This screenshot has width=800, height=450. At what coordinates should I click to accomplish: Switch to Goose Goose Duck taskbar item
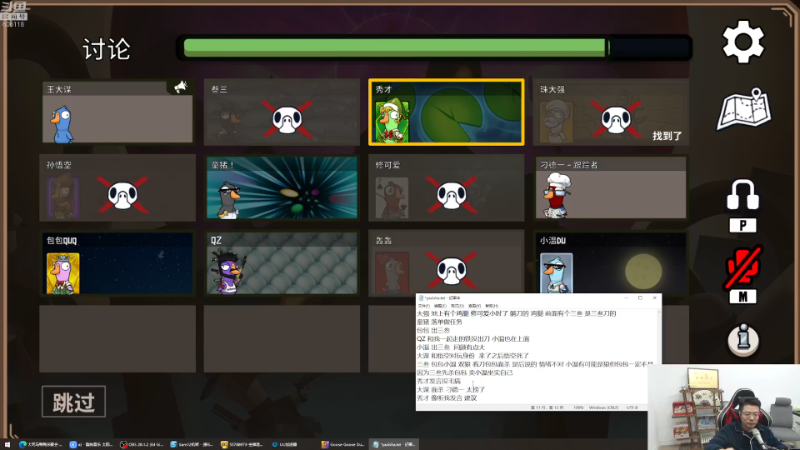tap(344, 445)
